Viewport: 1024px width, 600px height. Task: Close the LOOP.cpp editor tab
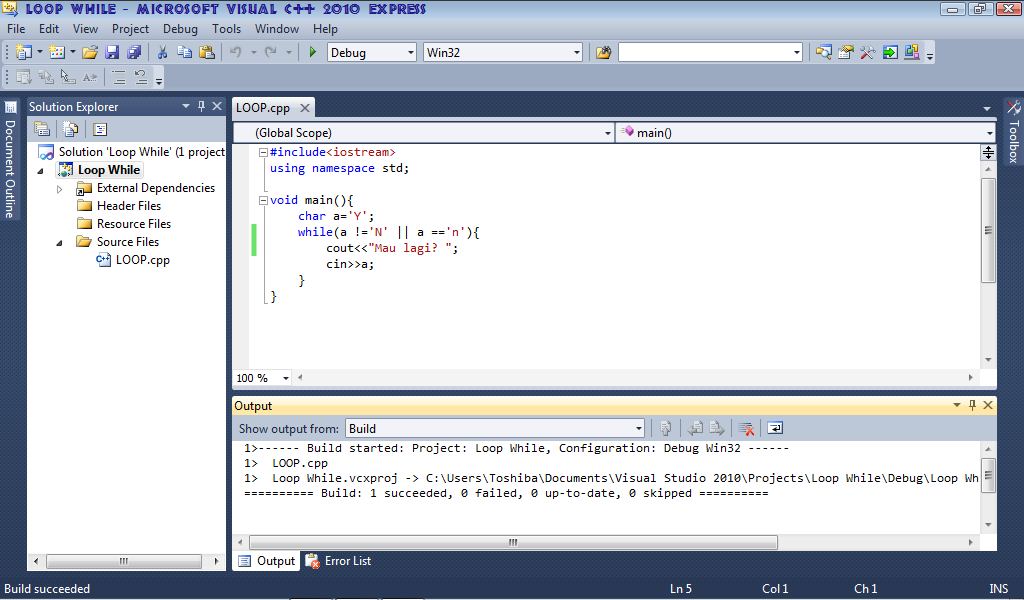pos(304,108)
